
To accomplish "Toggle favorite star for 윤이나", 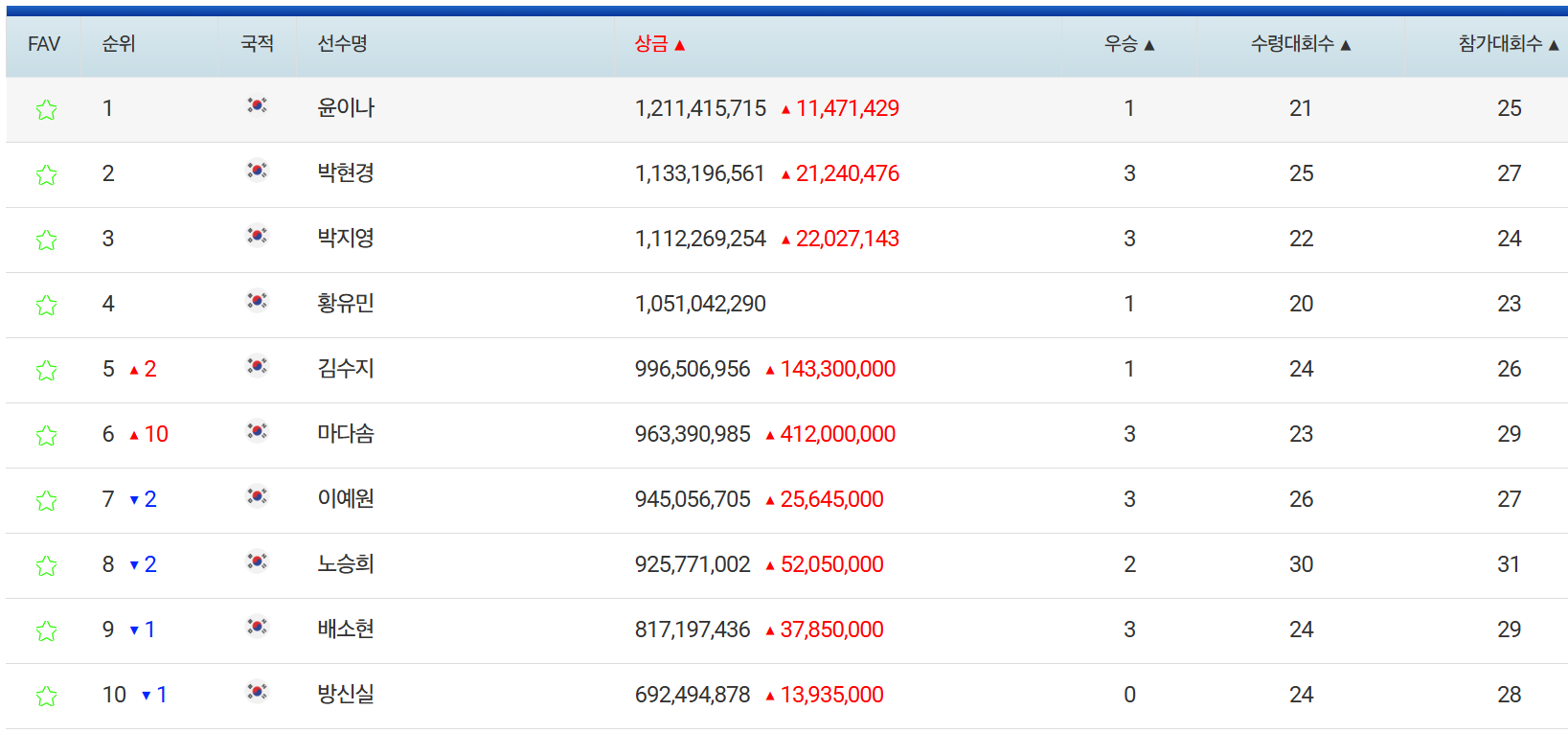I will pos(46,110).
